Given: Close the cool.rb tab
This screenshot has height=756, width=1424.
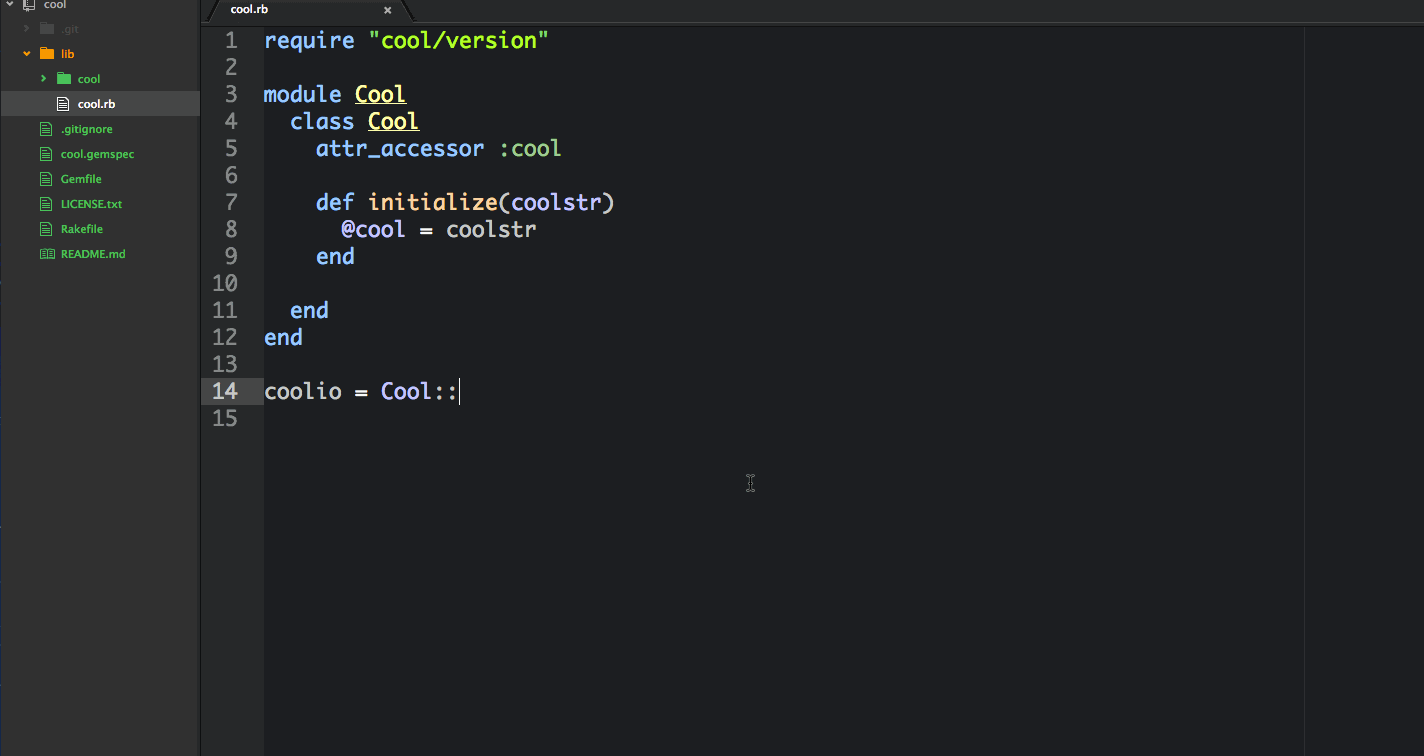Looking at the screenshot, I should pyautogui.click(x=388, y=10).
